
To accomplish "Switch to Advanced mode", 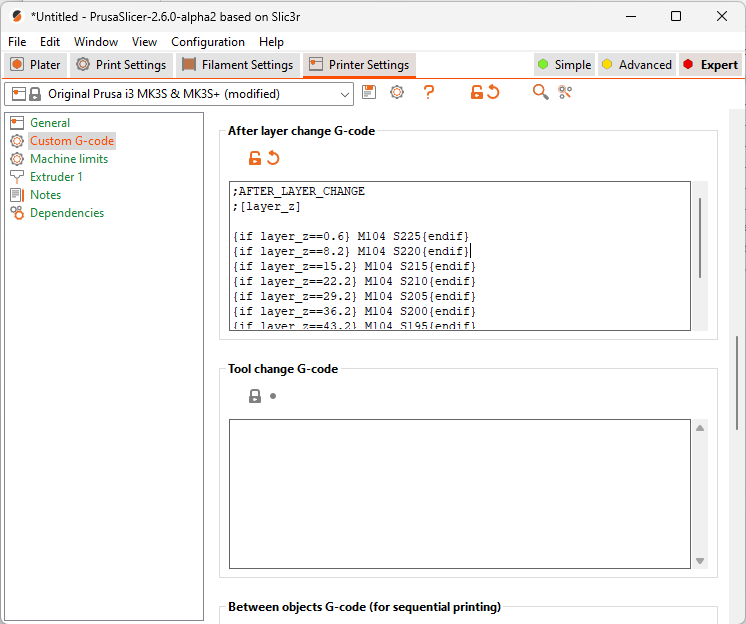I will pyautogui.click(x=636, y=65).
